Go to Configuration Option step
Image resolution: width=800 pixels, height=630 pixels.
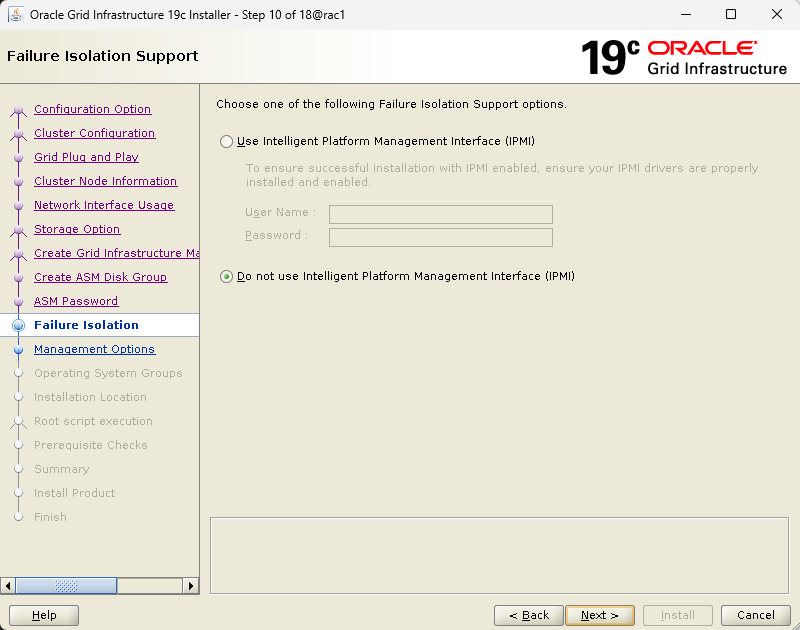(92, 109)
